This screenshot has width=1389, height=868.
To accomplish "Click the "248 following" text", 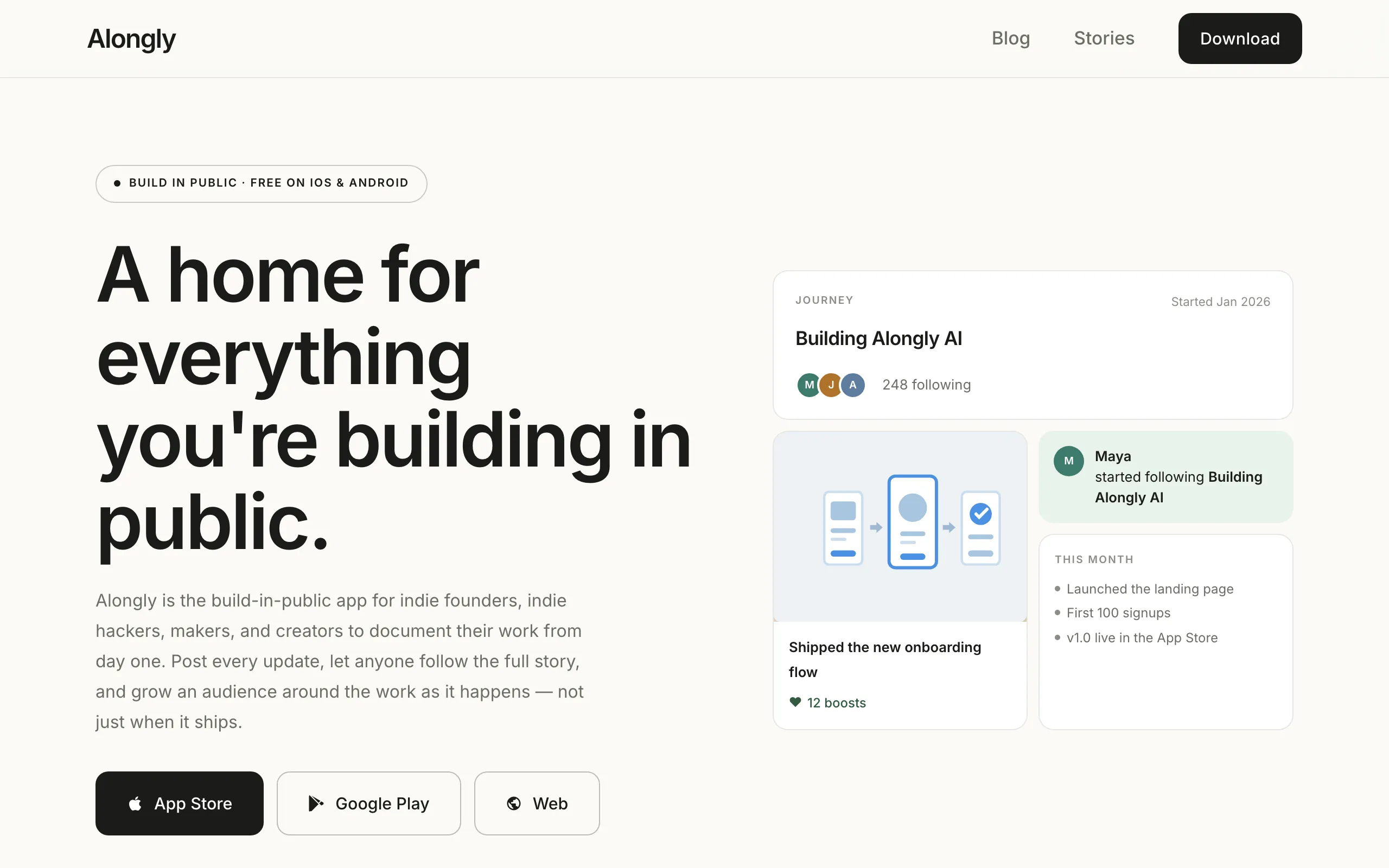I will click(x=926, y=385).
